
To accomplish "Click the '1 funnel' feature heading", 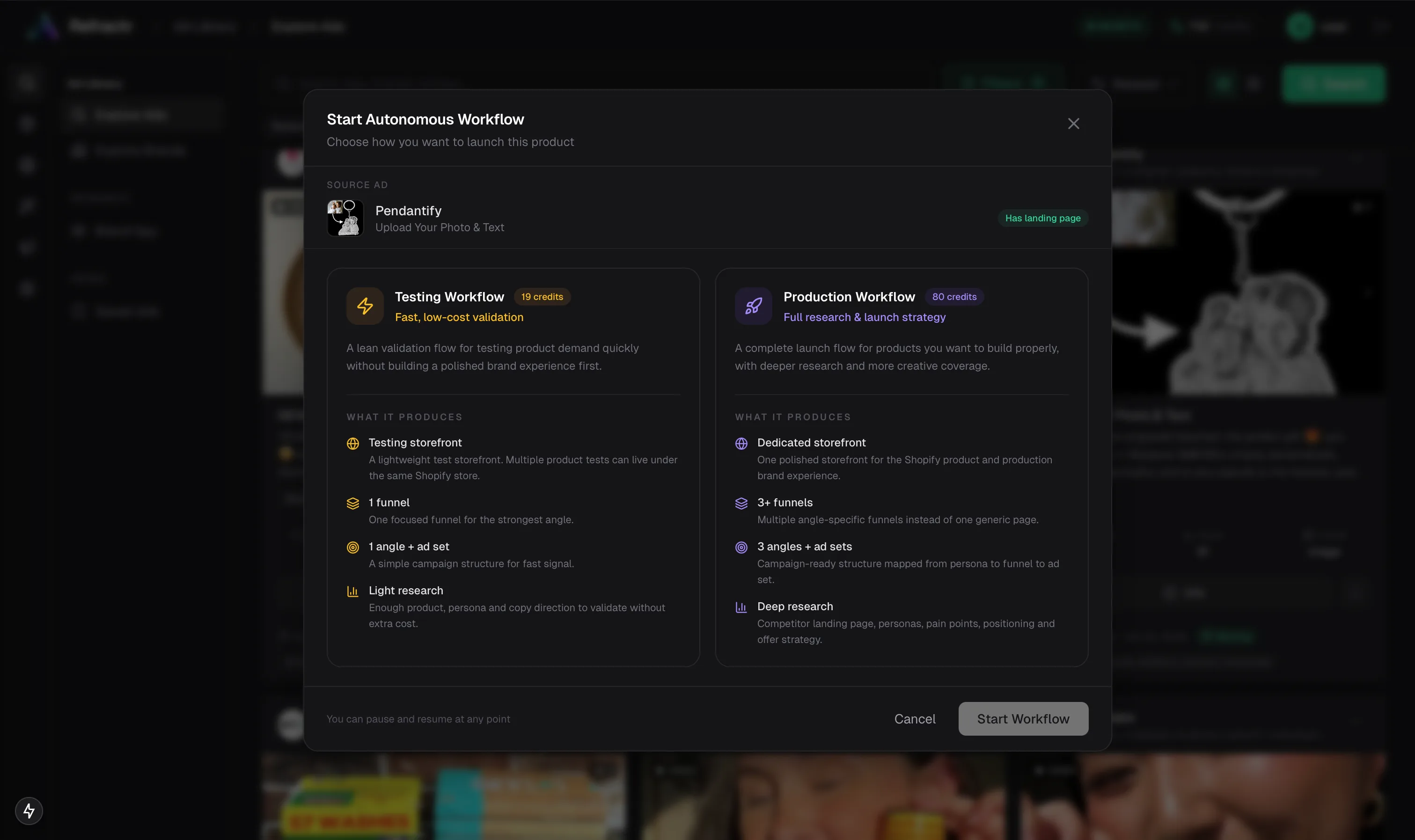I will coord(389,503).
